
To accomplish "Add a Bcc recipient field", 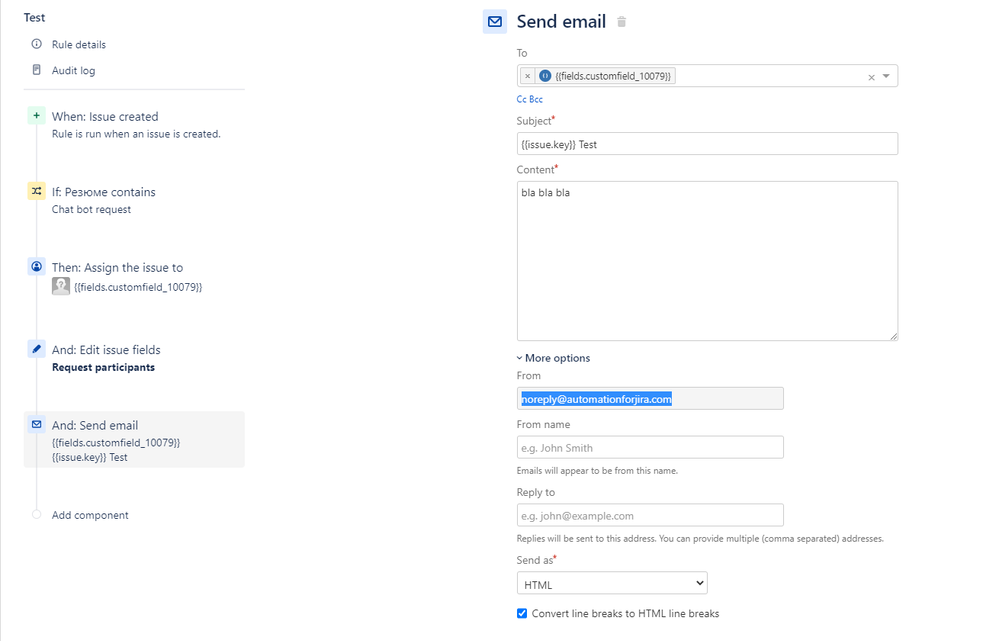I will click(x=536, y=99).
